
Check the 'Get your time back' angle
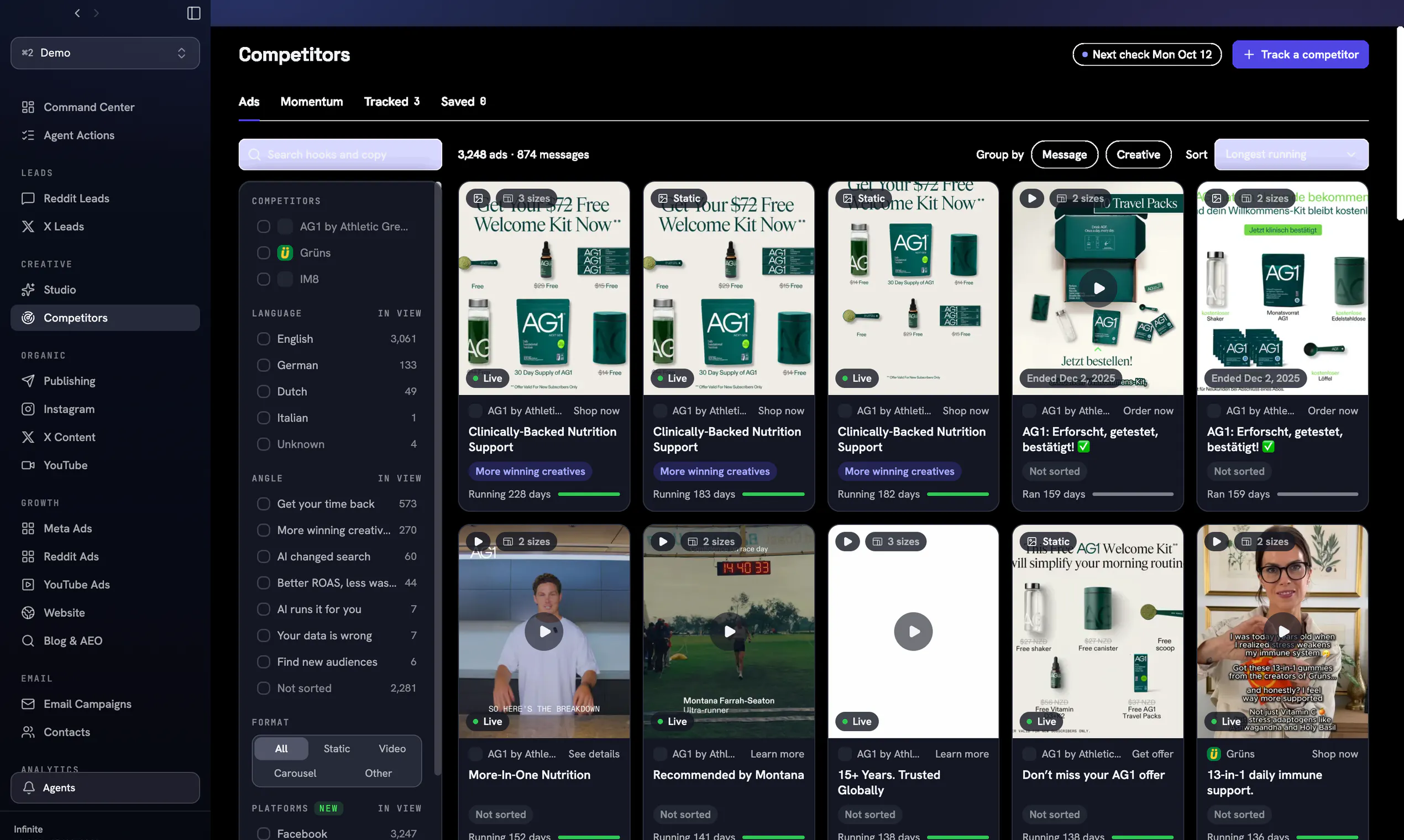pos(263,504)
